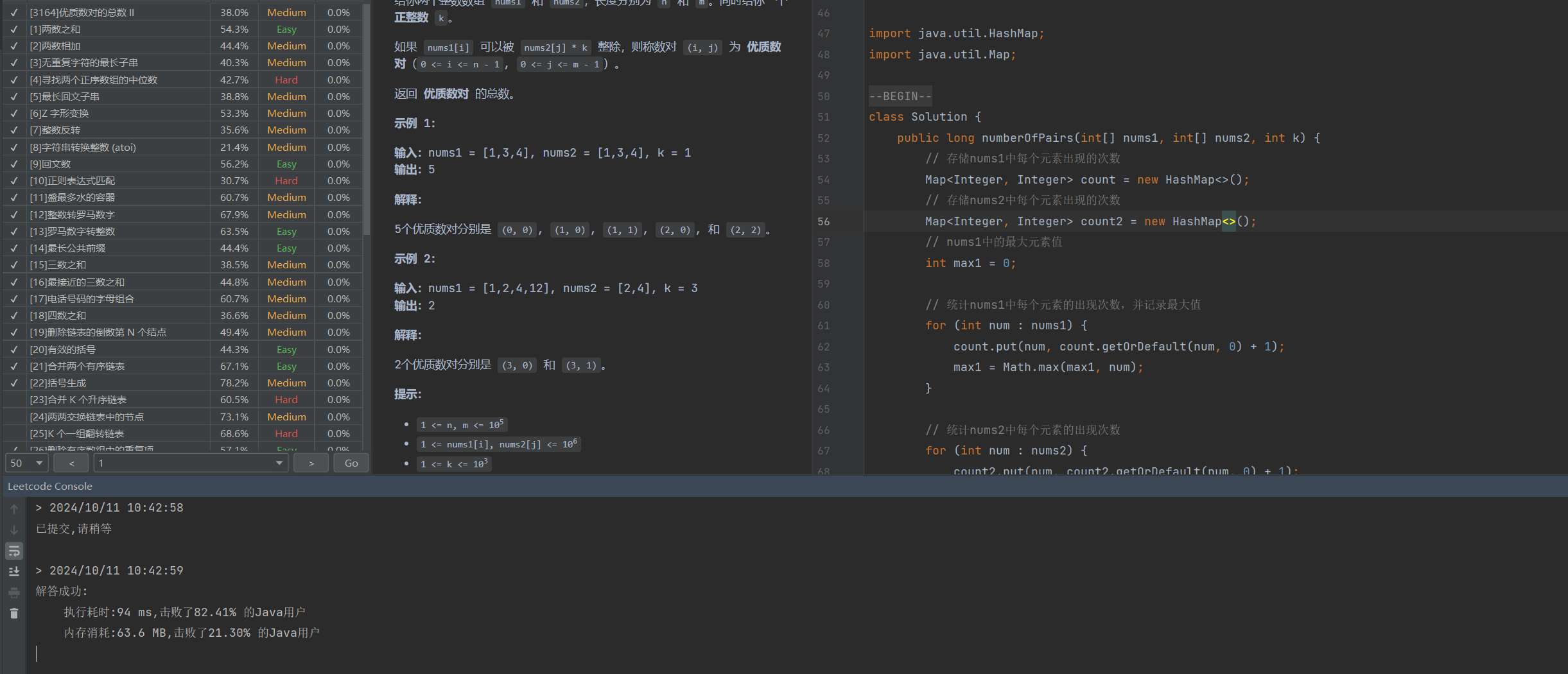Go to the previous page with < button

coord(71,463)
